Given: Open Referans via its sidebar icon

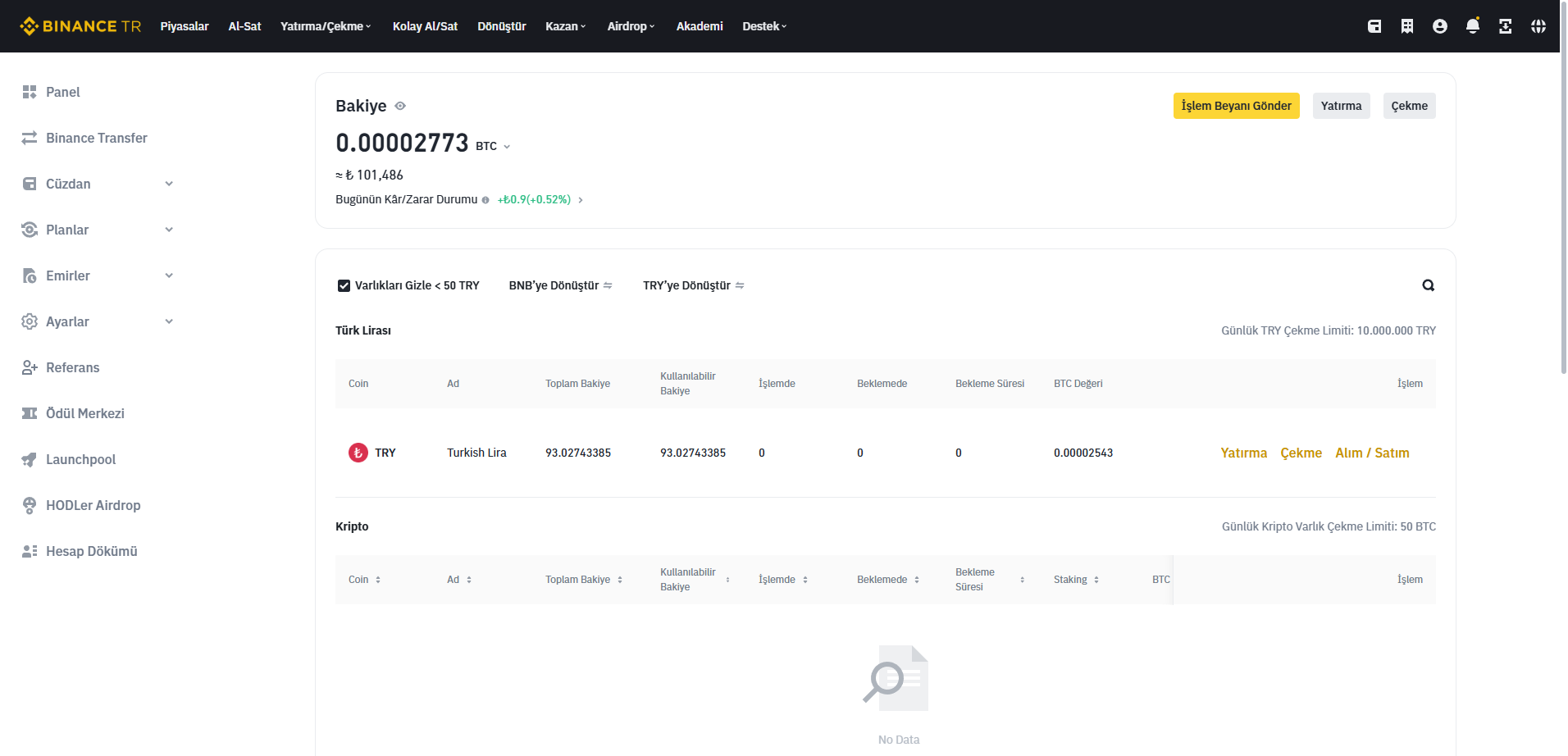Looking at the screenshot, I should click(30, 367).
